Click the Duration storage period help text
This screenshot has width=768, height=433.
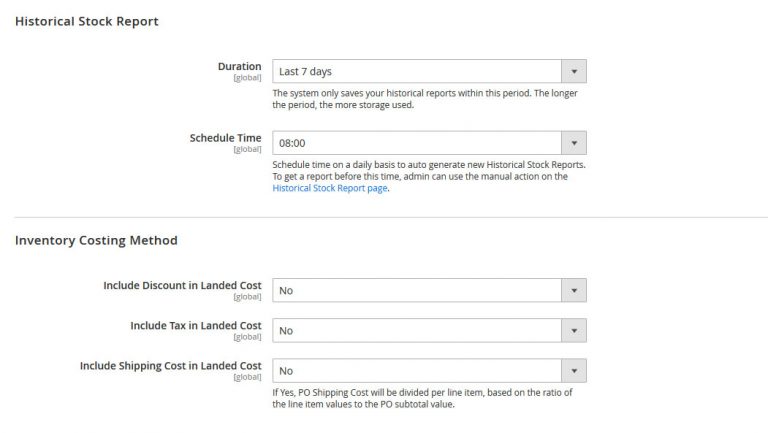[x=425, y=99]
